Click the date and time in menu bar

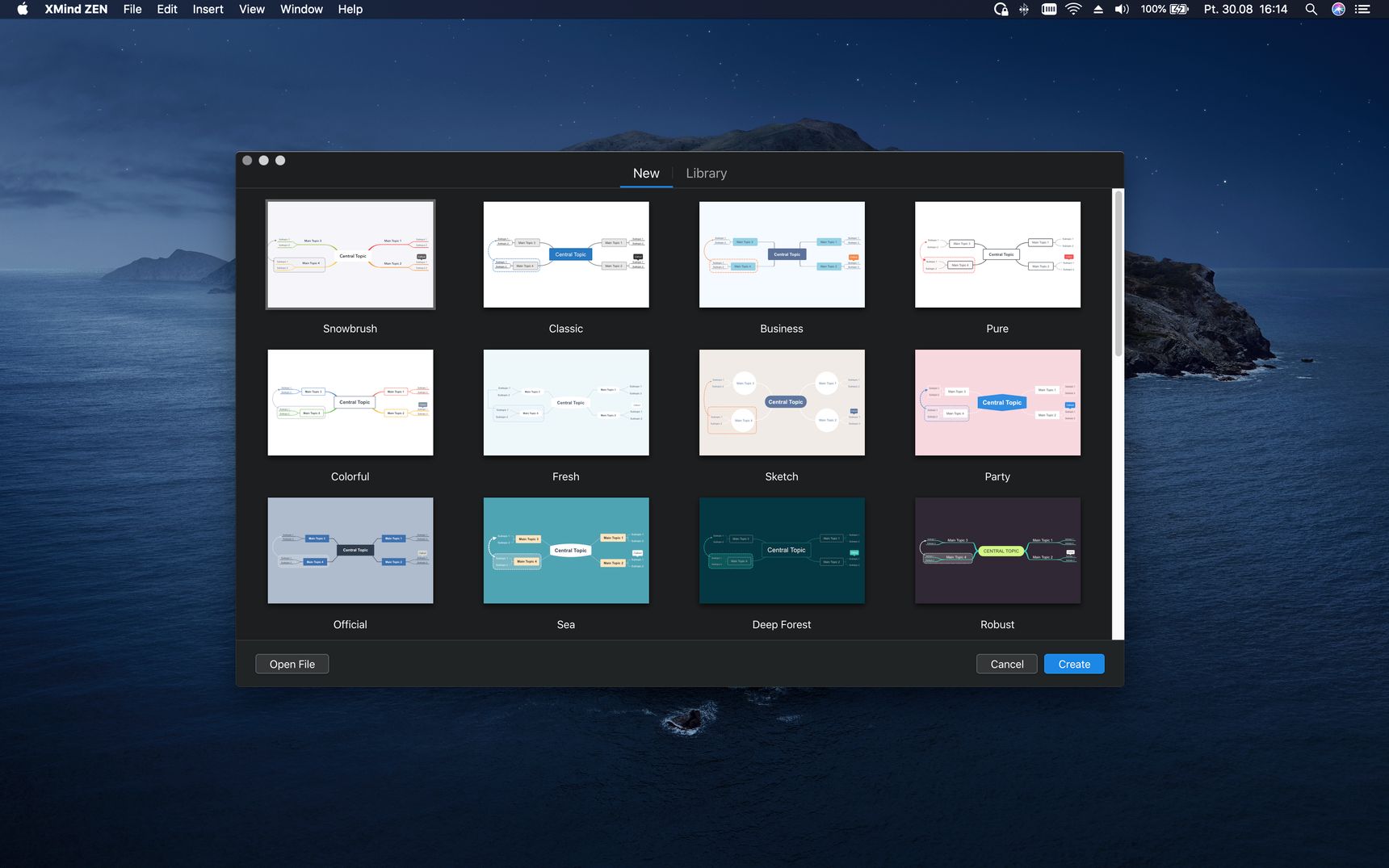pos(1245,9)
